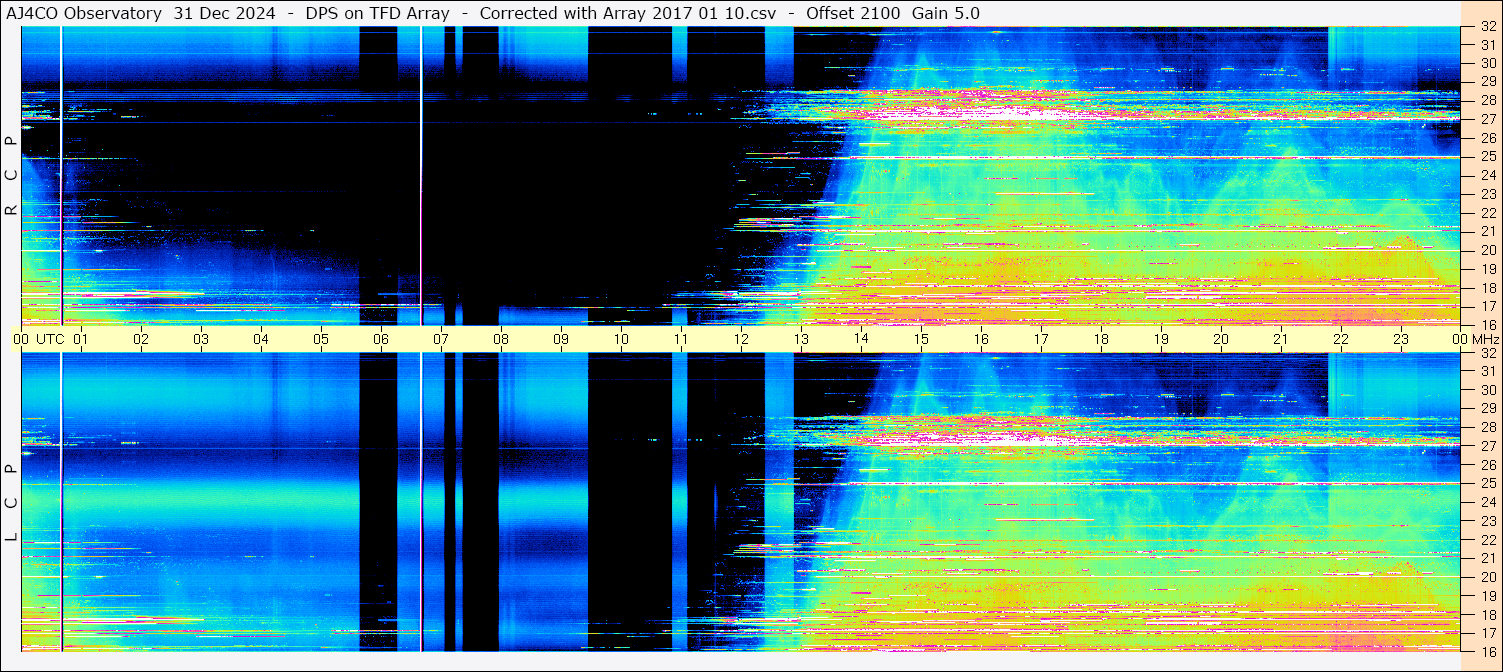The height and width of the screenshot is (672, 1503).
Task: Select the 20 hour tick label on time axis
Action: pos(1221,339)
